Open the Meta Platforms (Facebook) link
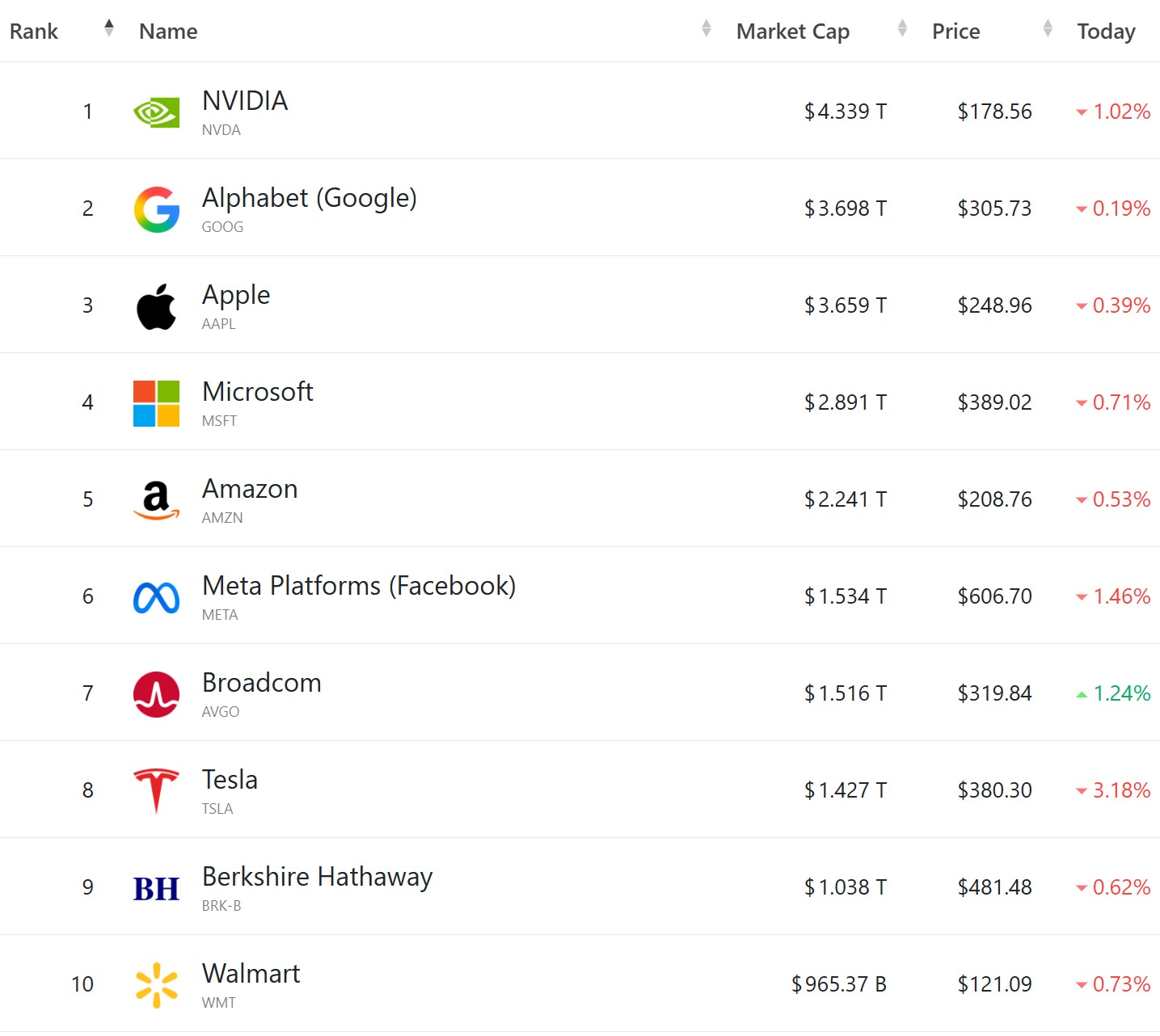Viewport: 1160px width, 1036px height. tap(358, 586)
